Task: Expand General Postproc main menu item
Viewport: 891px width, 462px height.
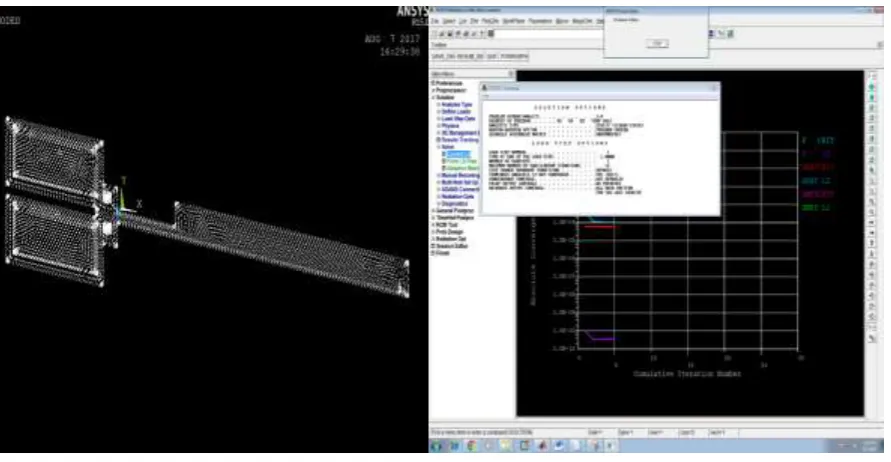Action: (x=453, y=211)
